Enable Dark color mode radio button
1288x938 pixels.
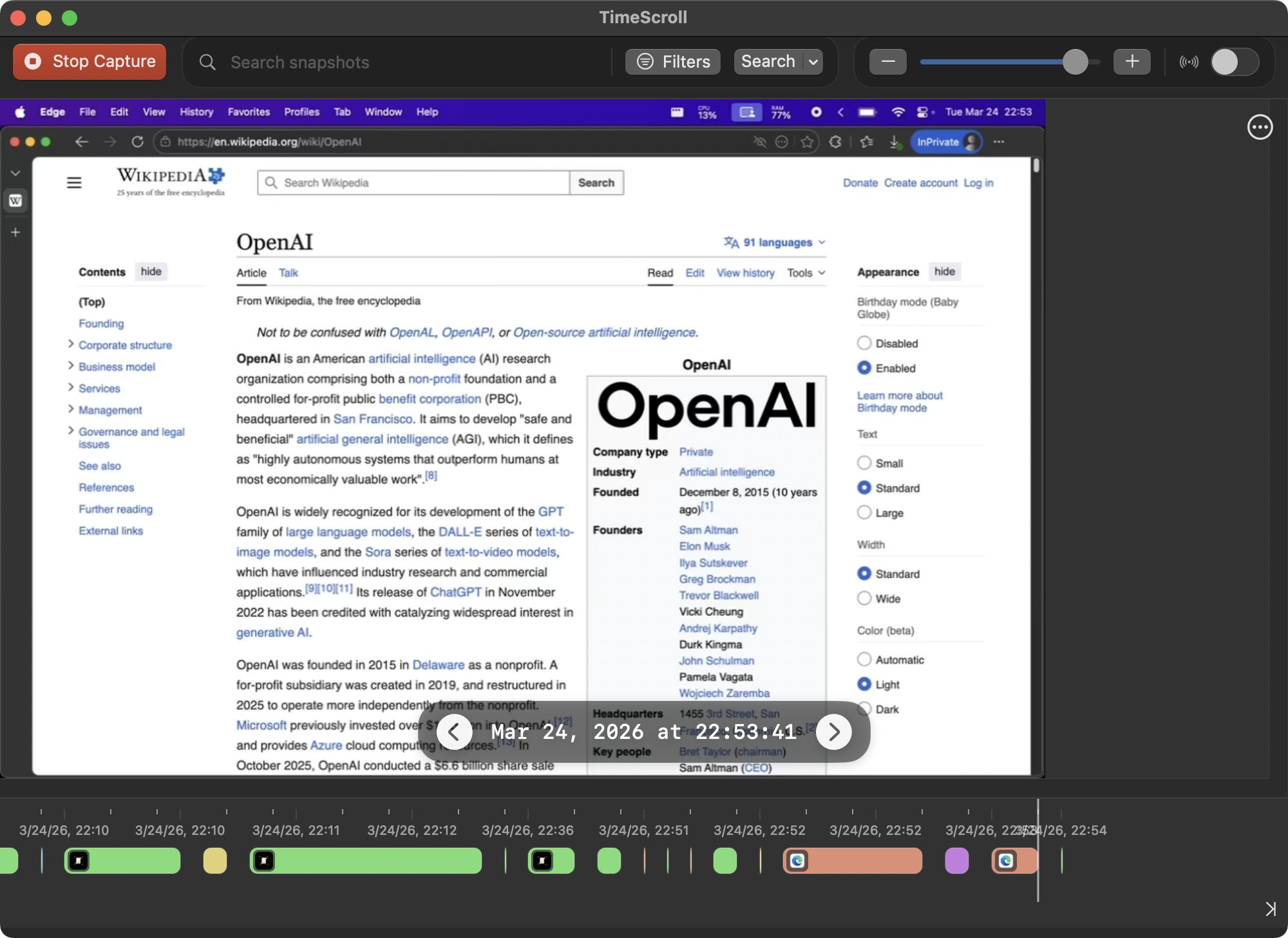[x=864, y=709]
